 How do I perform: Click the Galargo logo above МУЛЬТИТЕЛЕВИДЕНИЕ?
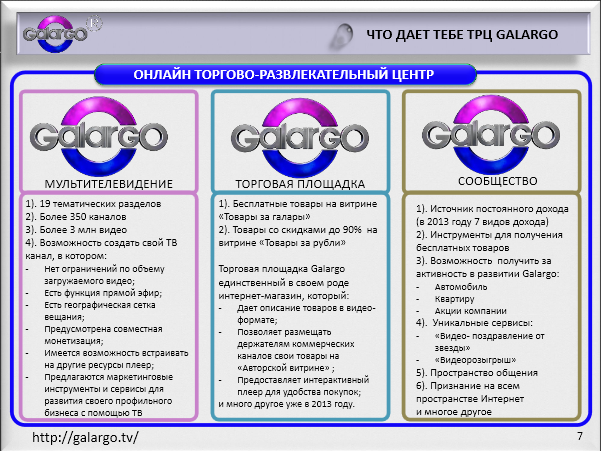99,136
